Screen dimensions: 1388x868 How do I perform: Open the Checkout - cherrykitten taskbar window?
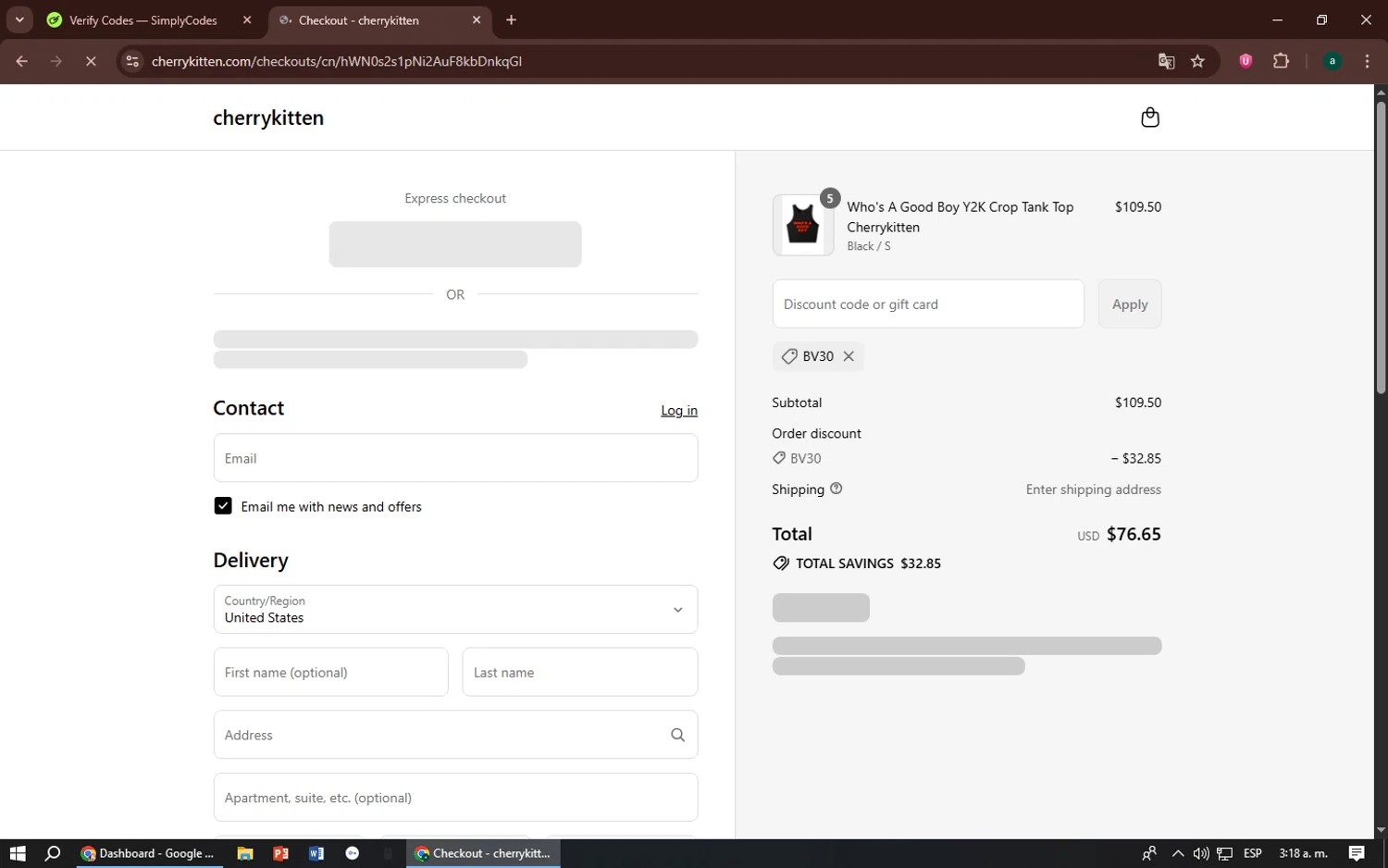tap(483, 853)
